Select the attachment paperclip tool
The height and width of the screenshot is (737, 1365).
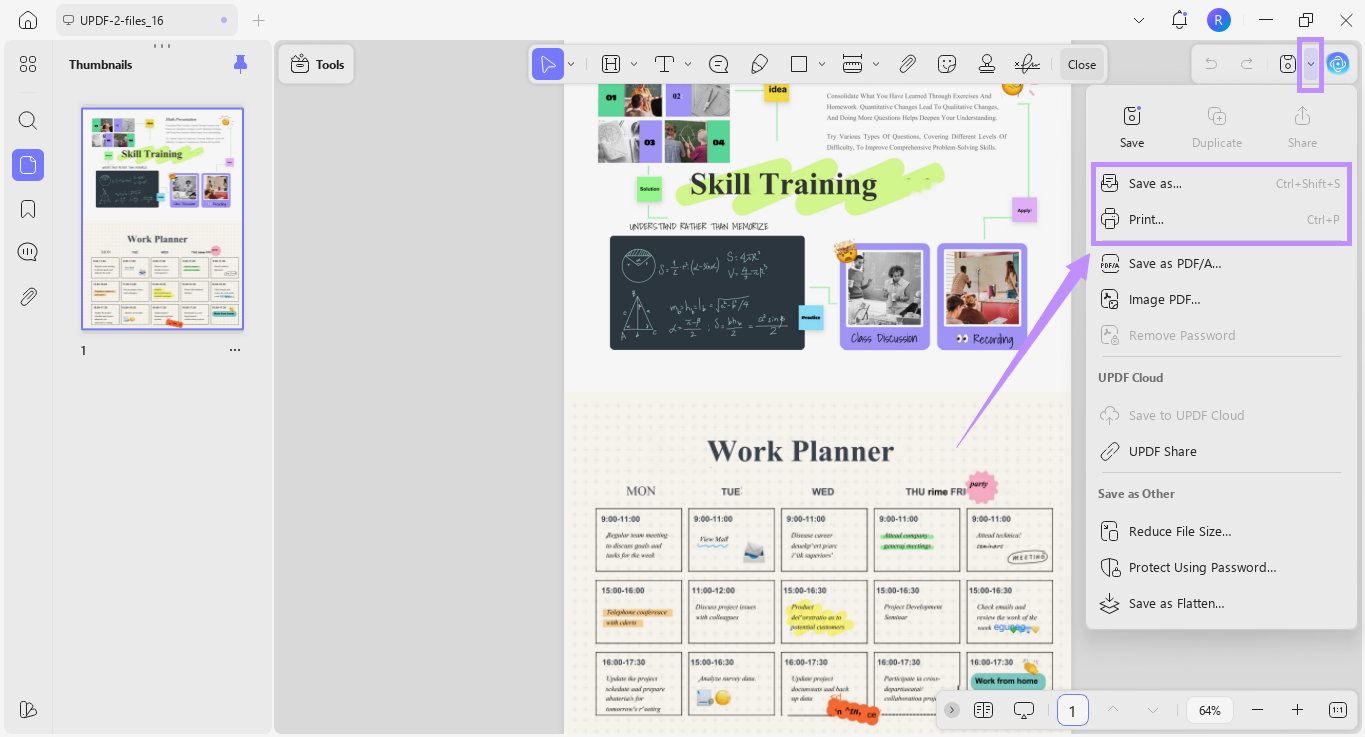[x=908, y=64]
